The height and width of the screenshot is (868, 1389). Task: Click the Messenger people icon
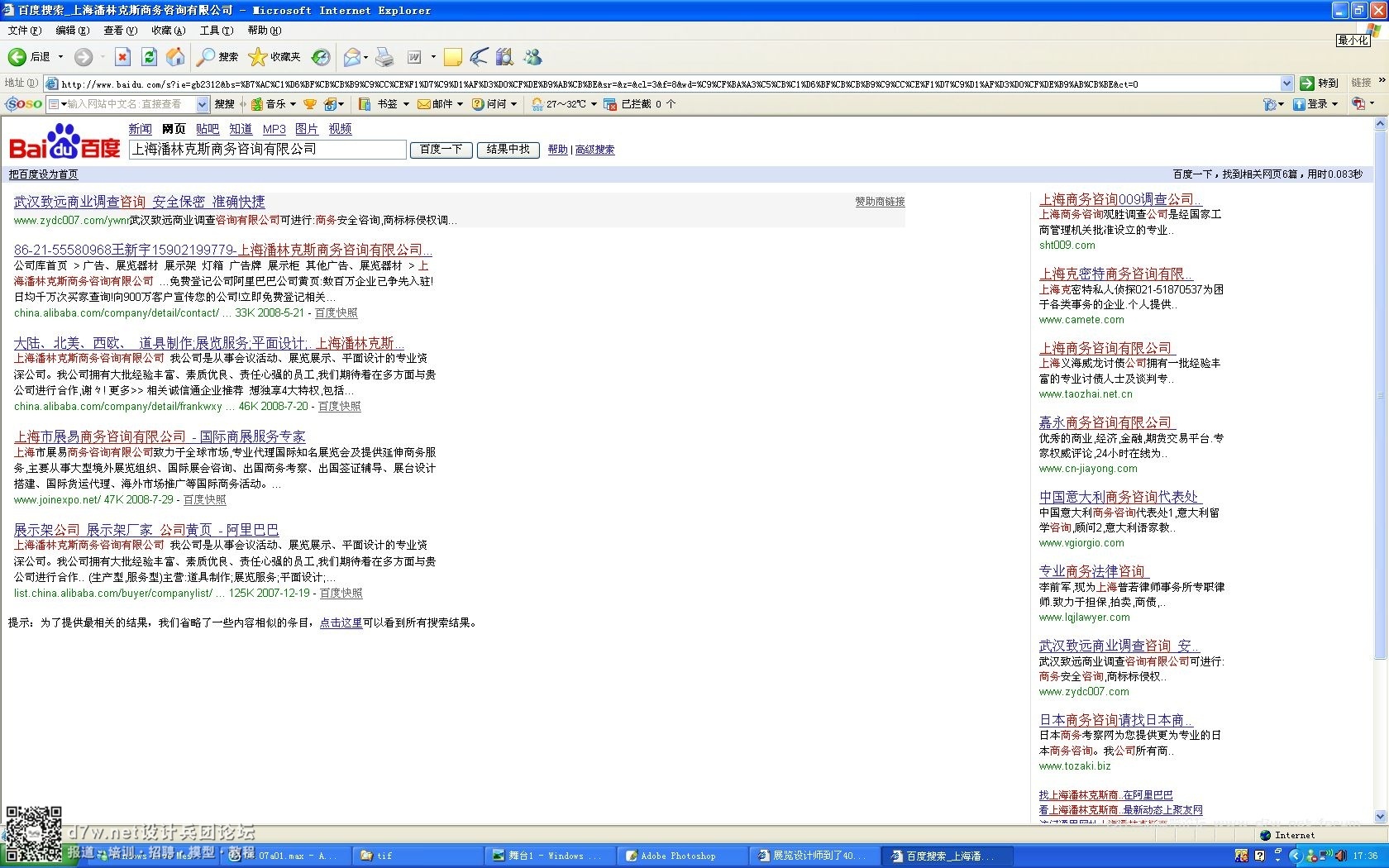pyautogui.click(x=533, y=57)
